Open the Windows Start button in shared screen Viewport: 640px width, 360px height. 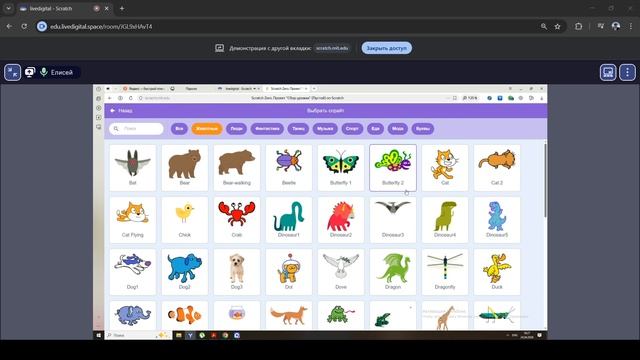pyautogui.click(x=98, y=335)
